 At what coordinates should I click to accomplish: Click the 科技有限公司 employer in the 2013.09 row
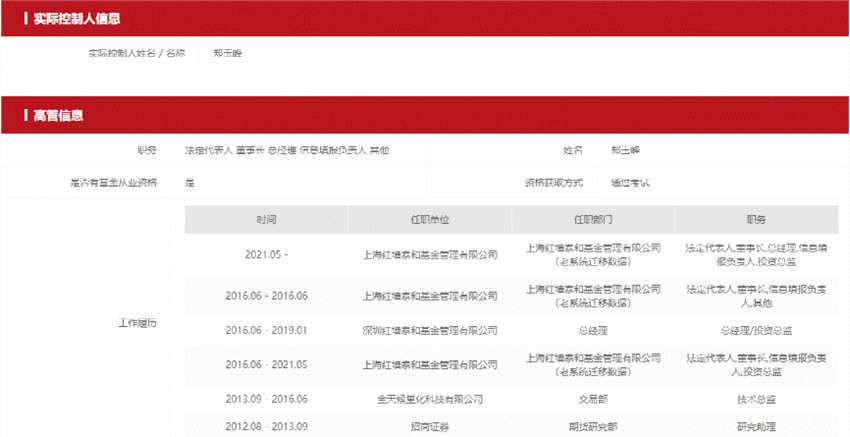tap(430, 399)
